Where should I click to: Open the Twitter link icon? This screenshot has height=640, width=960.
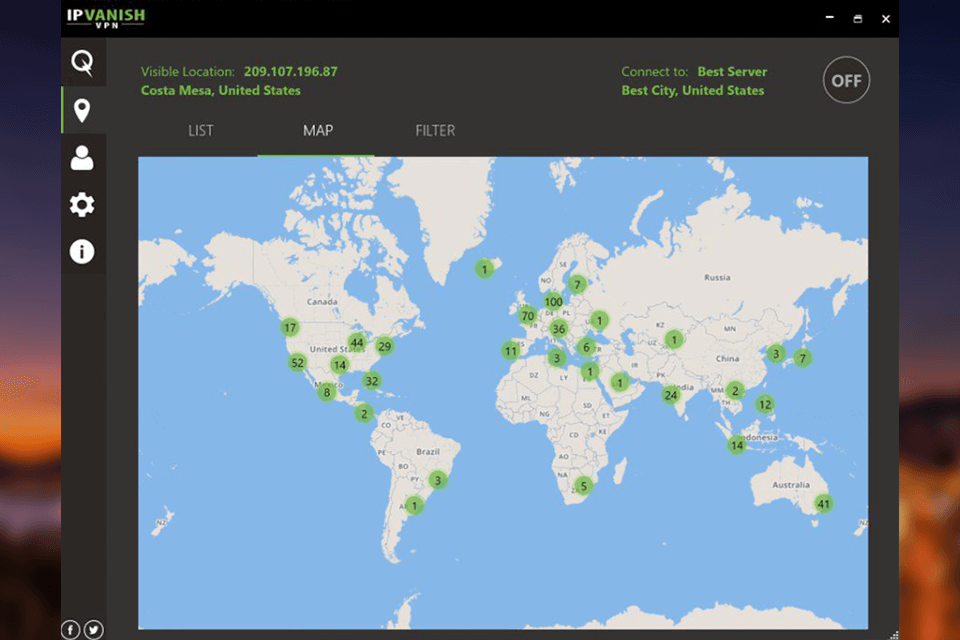94,630
